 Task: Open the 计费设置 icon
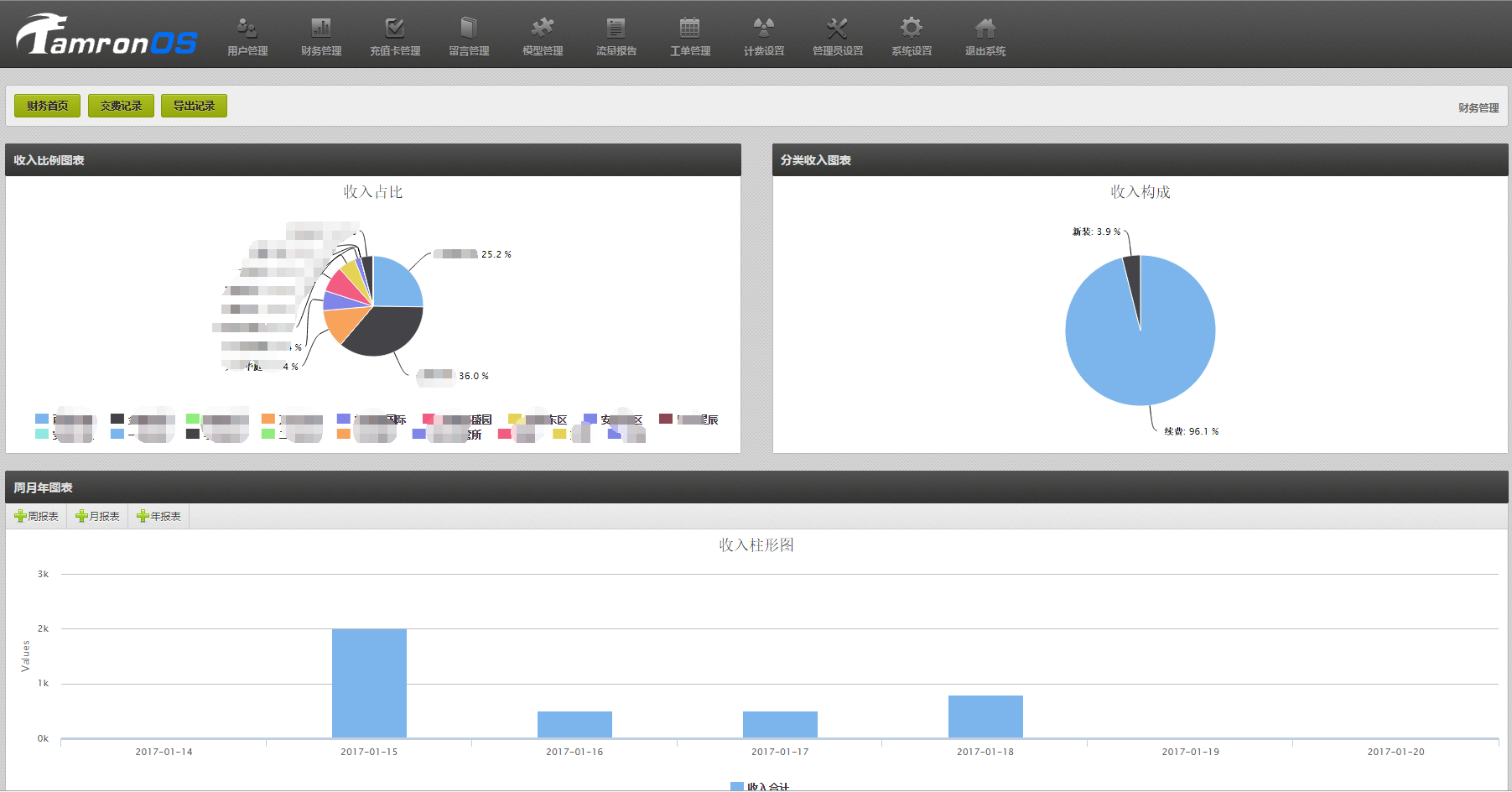(764, 28)
